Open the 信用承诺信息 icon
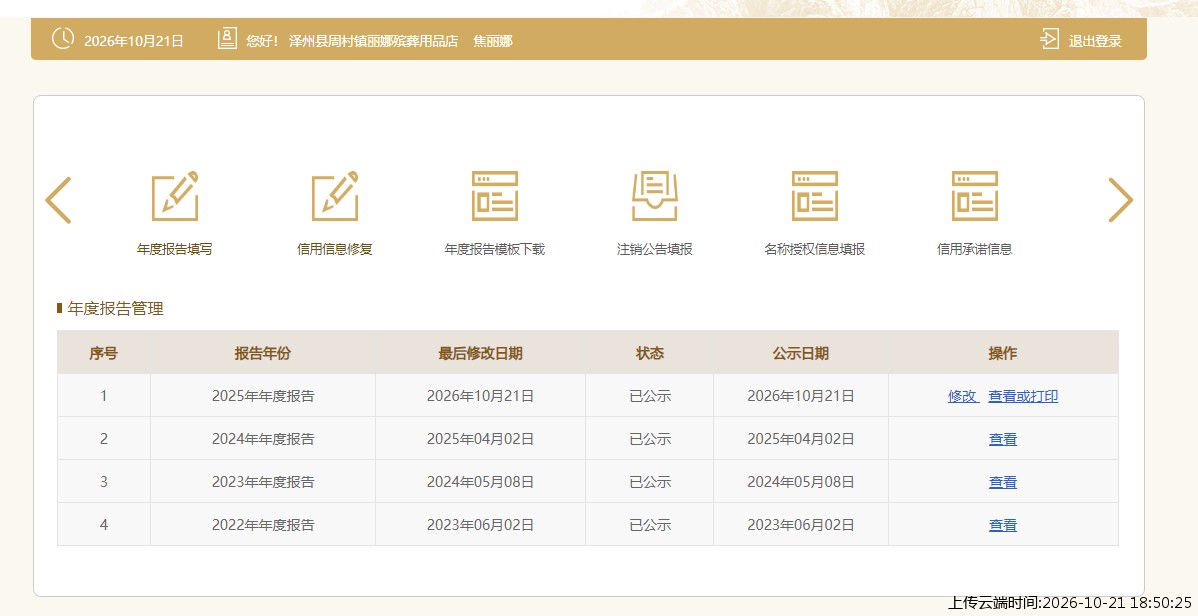The width and height of the screenshot is (1198, 616). pos(974,196)
